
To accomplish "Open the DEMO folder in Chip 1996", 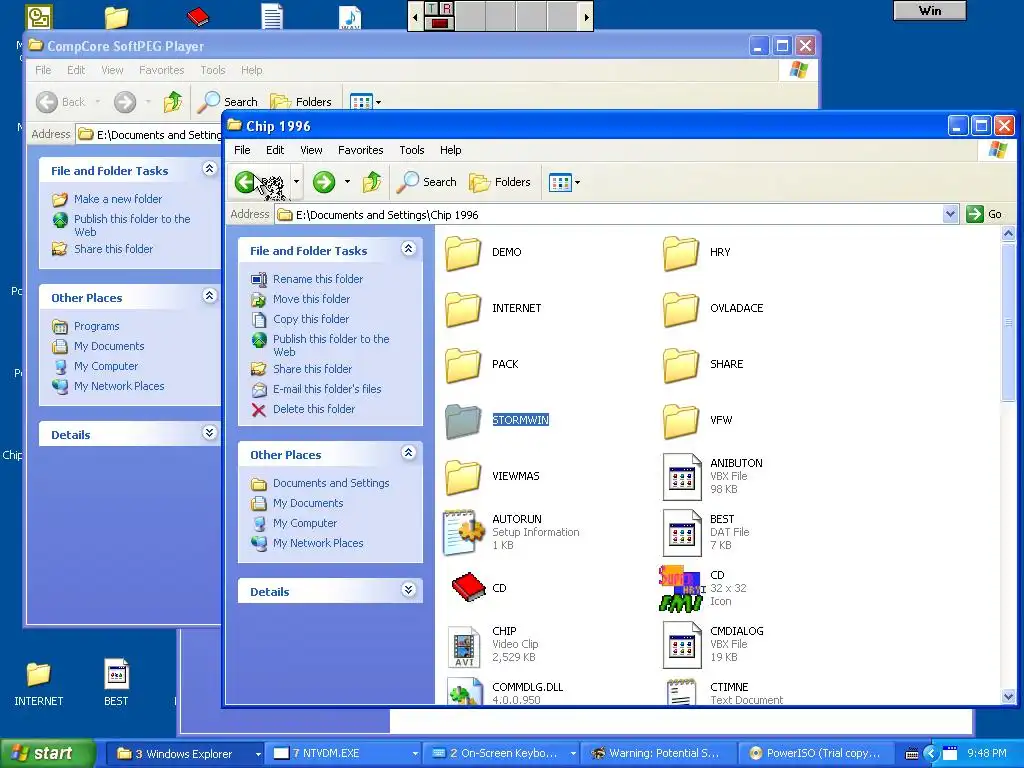I will tap(483, 253).
